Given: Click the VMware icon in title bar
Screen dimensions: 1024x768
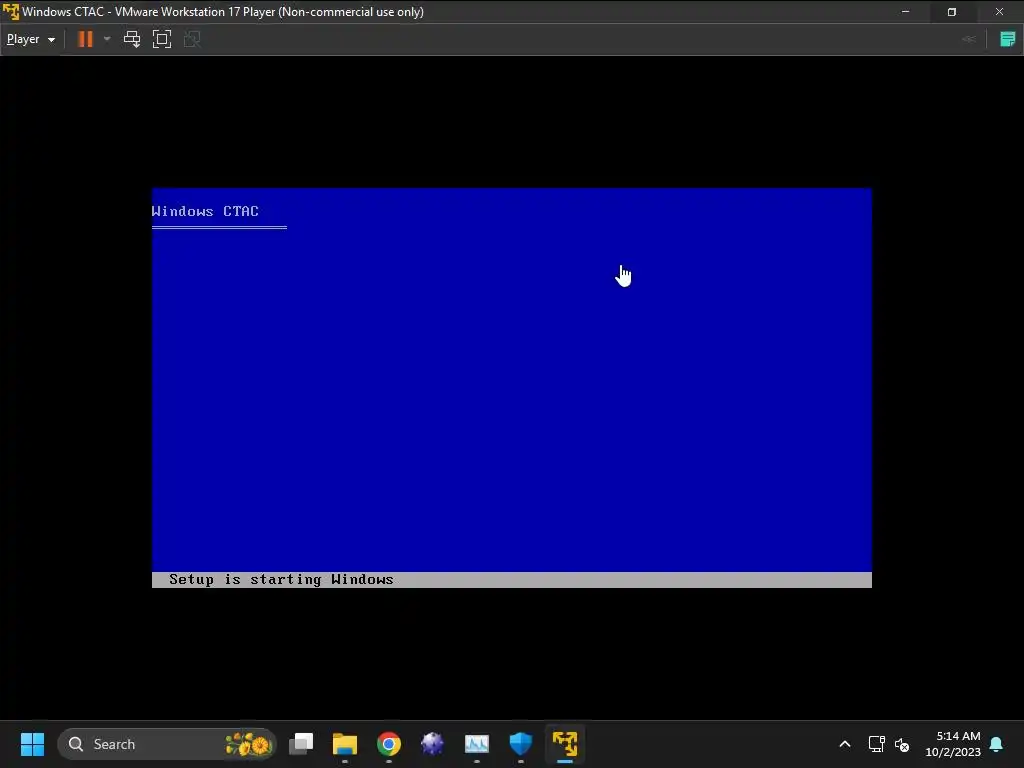Looking at the screenshot, I should click(11, 12).
